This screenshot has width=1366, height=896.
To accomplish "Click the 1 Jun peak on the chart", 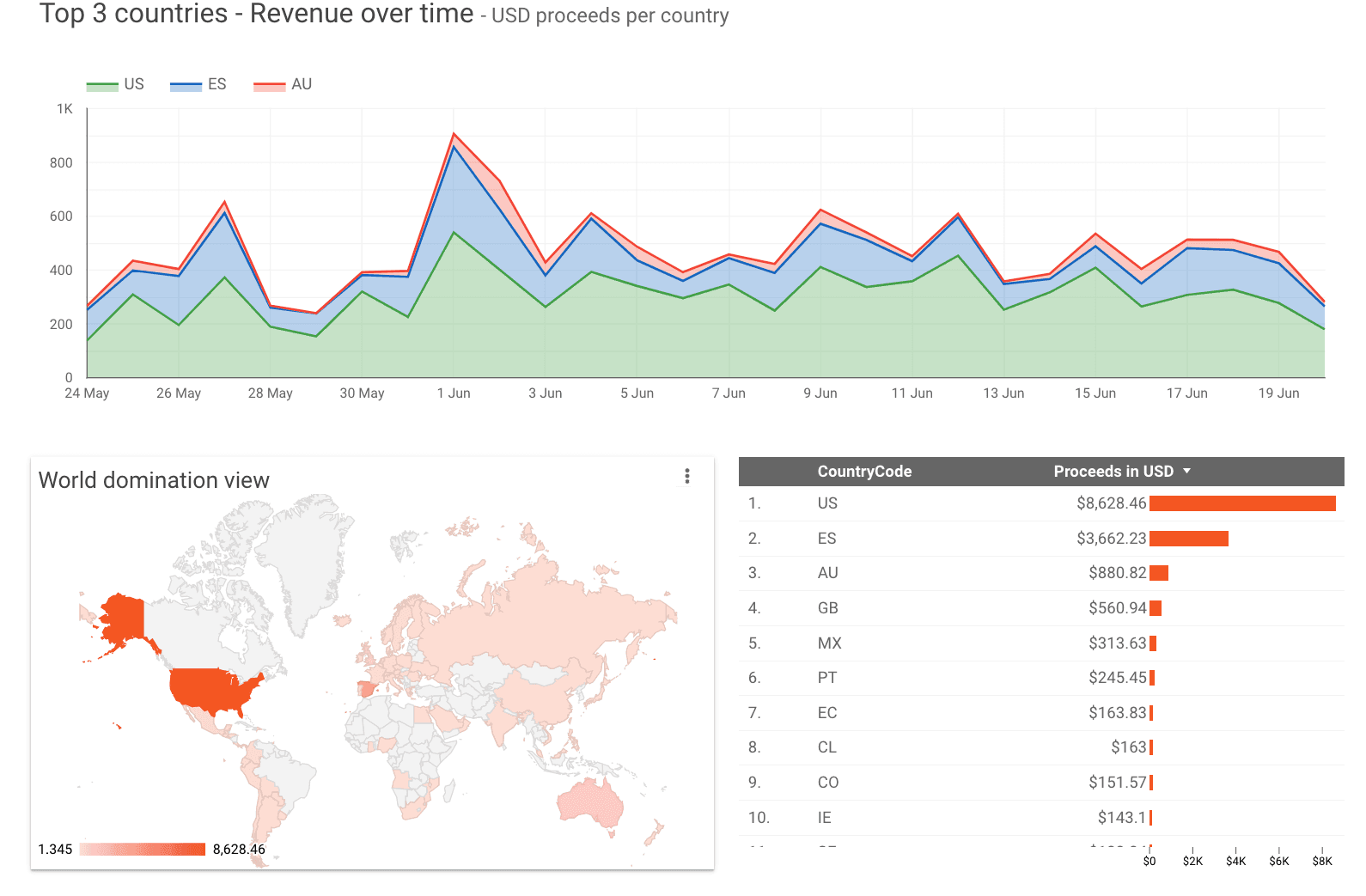I will point(454,134).
